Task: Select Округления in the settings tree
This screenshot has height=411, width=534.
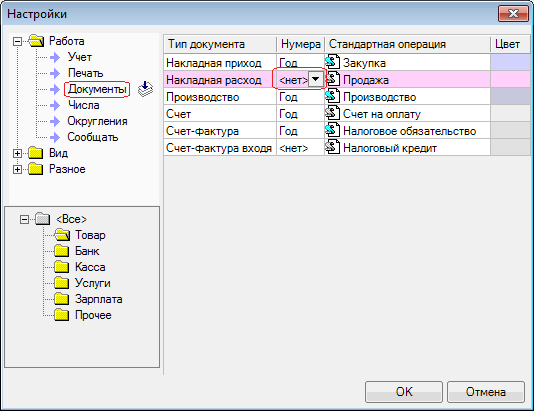Action: pos(97,121)
